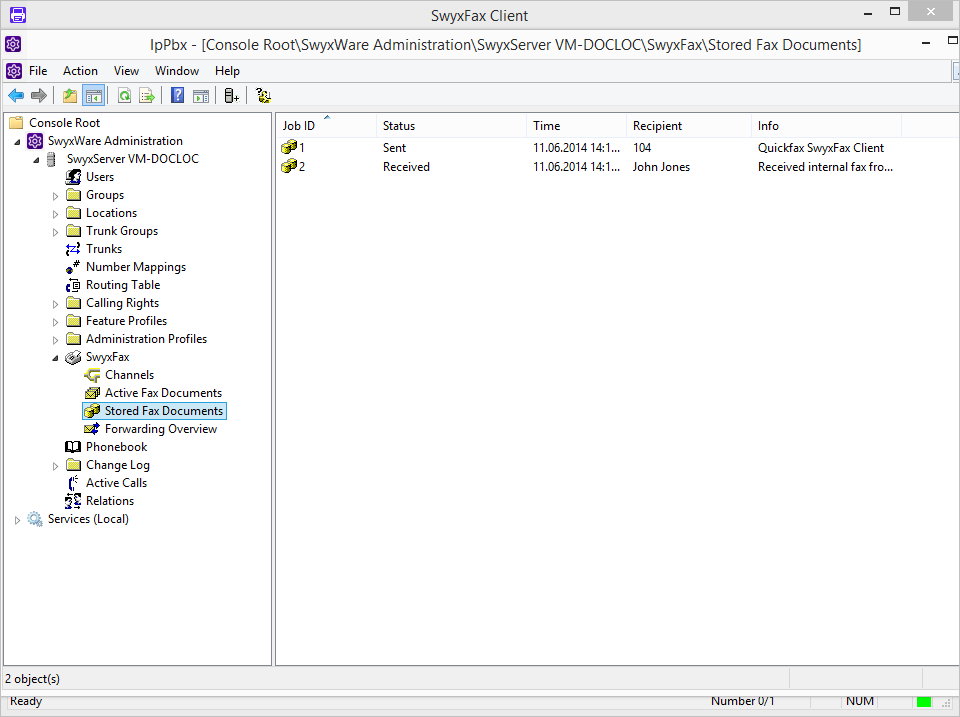This screenshot has height=717, width=960.
Task: Click the Up one level folder icon
Action: [69, 96]
